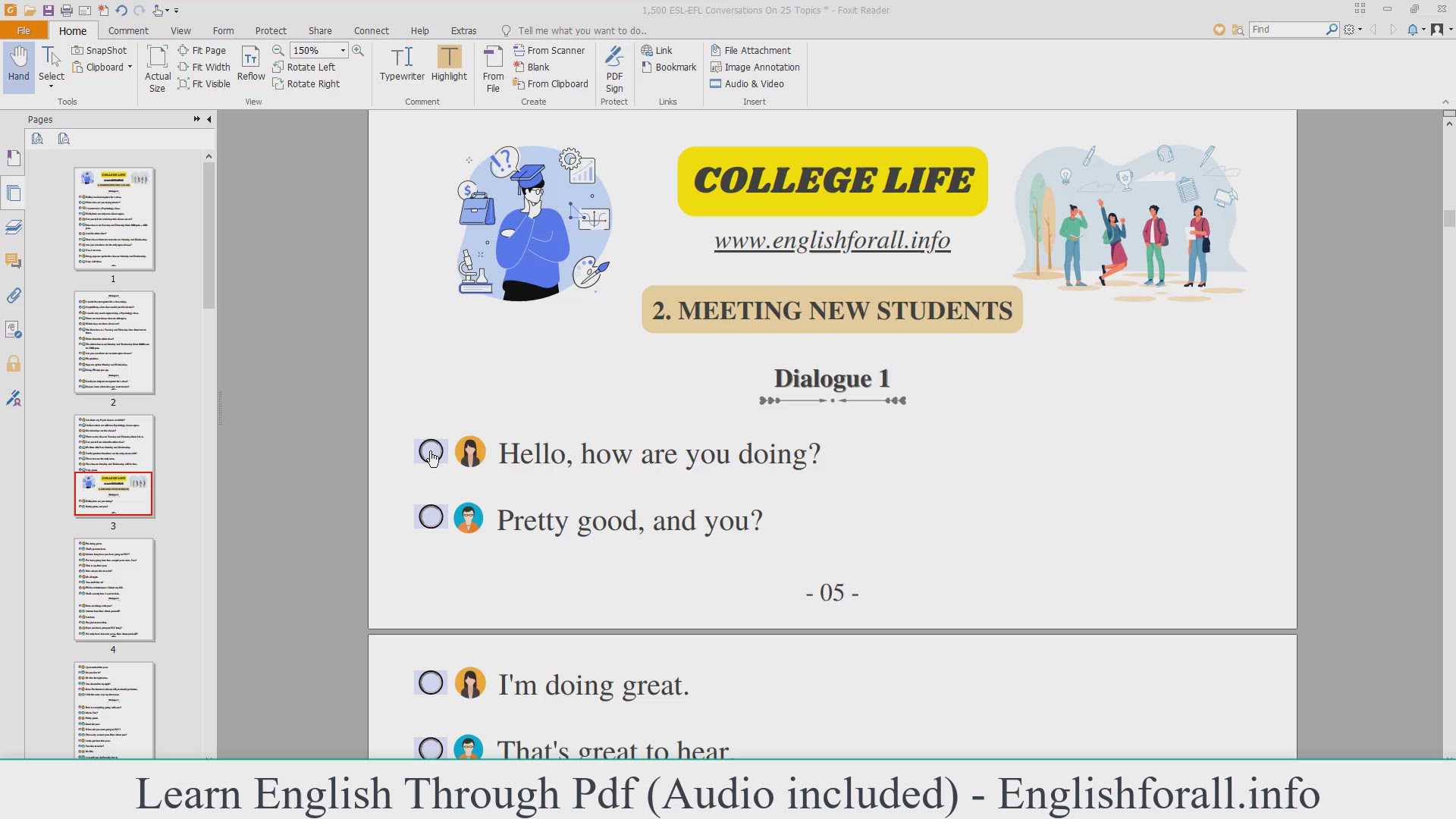Image resolution: width=1456 pixels, height=819 pixels.
Task: Open the 150% zoom level dropdown
Action: point(343,50)
